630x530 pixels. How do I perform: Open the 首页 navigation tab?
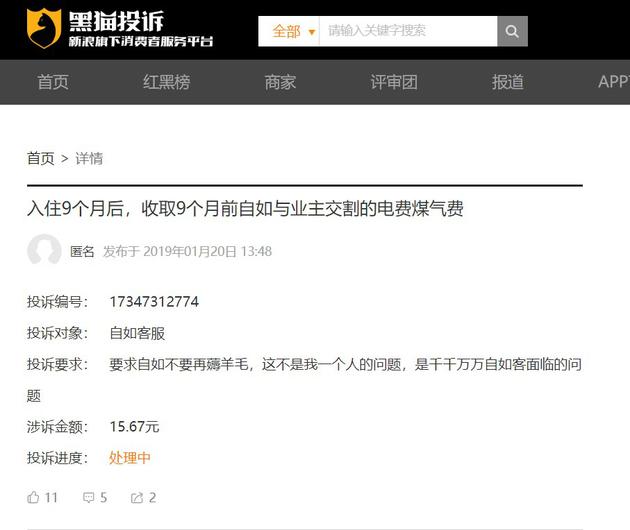(x=53, y=82)
